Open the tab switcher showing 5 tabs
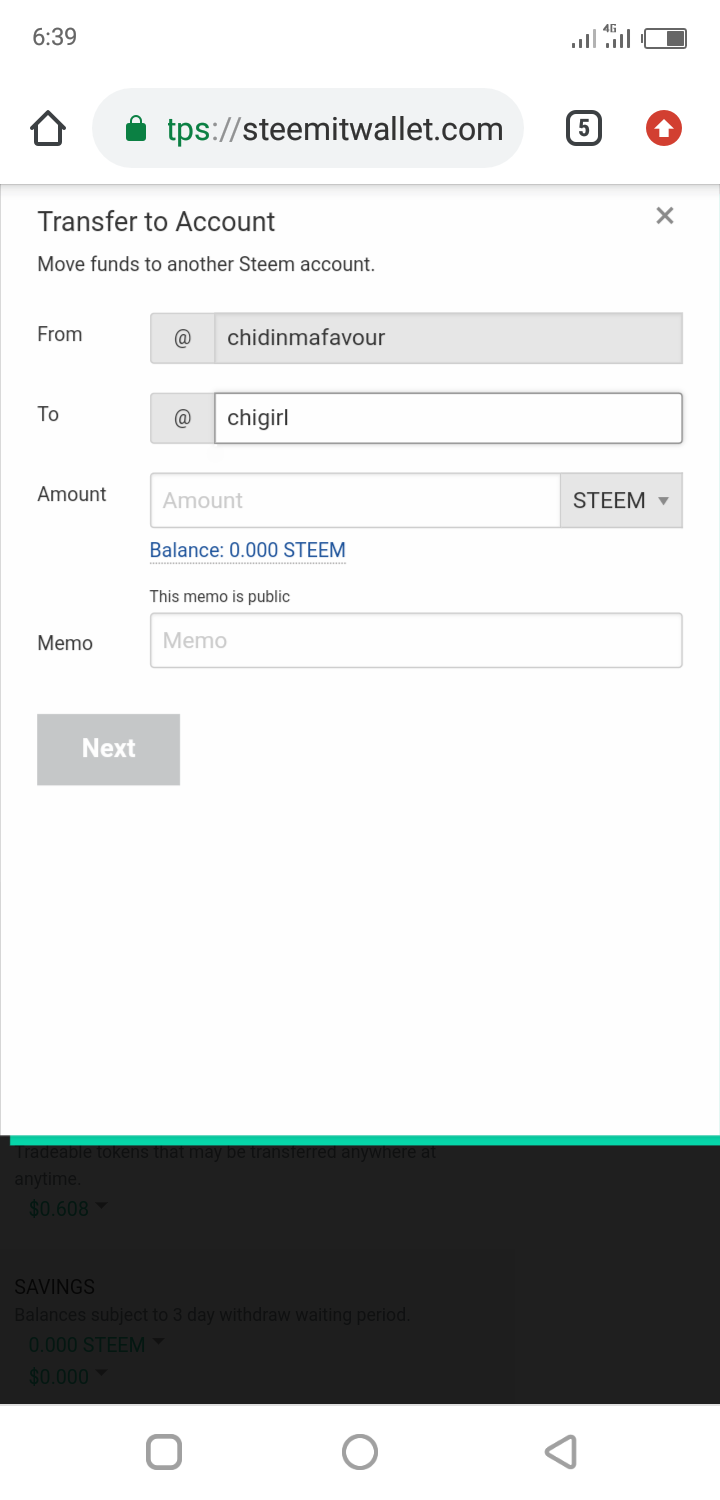 [x=584, y=129]
